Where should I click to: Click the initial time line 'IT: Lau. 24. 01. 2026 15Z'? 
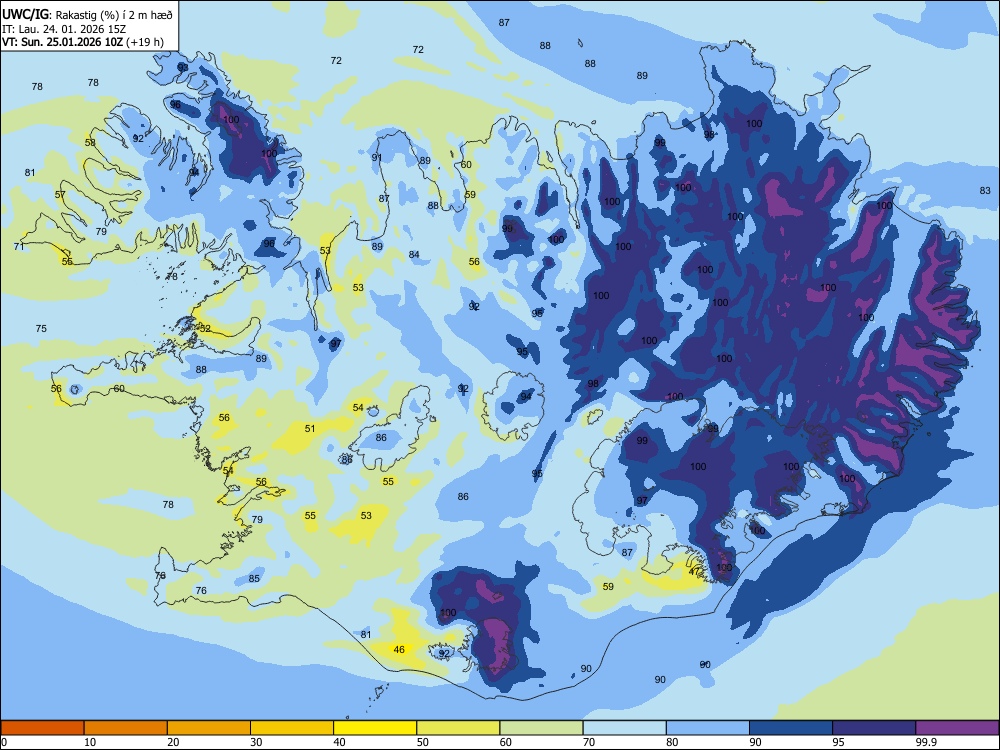point(64,29)
